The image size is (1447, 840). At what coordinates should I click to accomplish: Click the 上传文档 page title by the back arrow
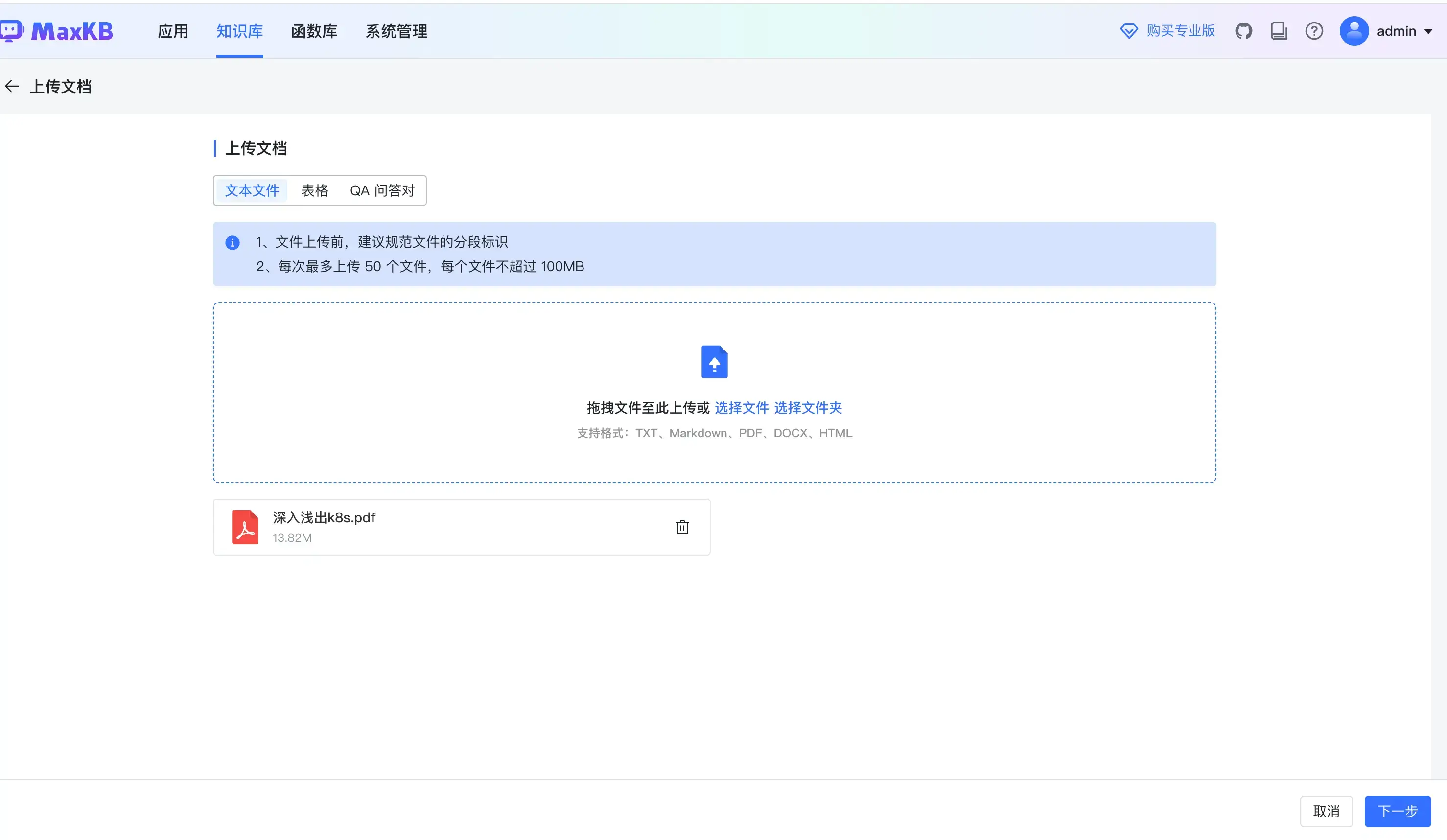click(x=60, y=87)
